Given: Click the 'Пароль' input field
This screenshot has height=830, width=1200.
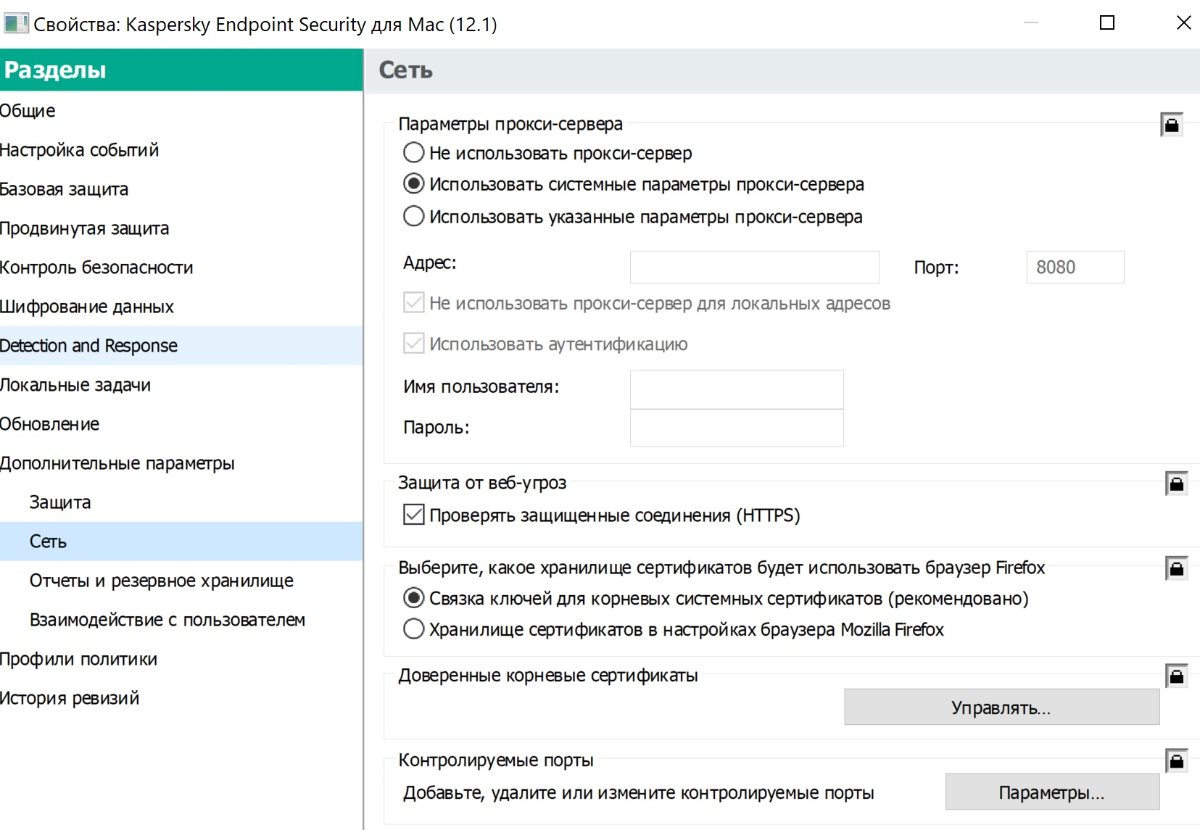Looking at the screenshot, I should point(737,427).
